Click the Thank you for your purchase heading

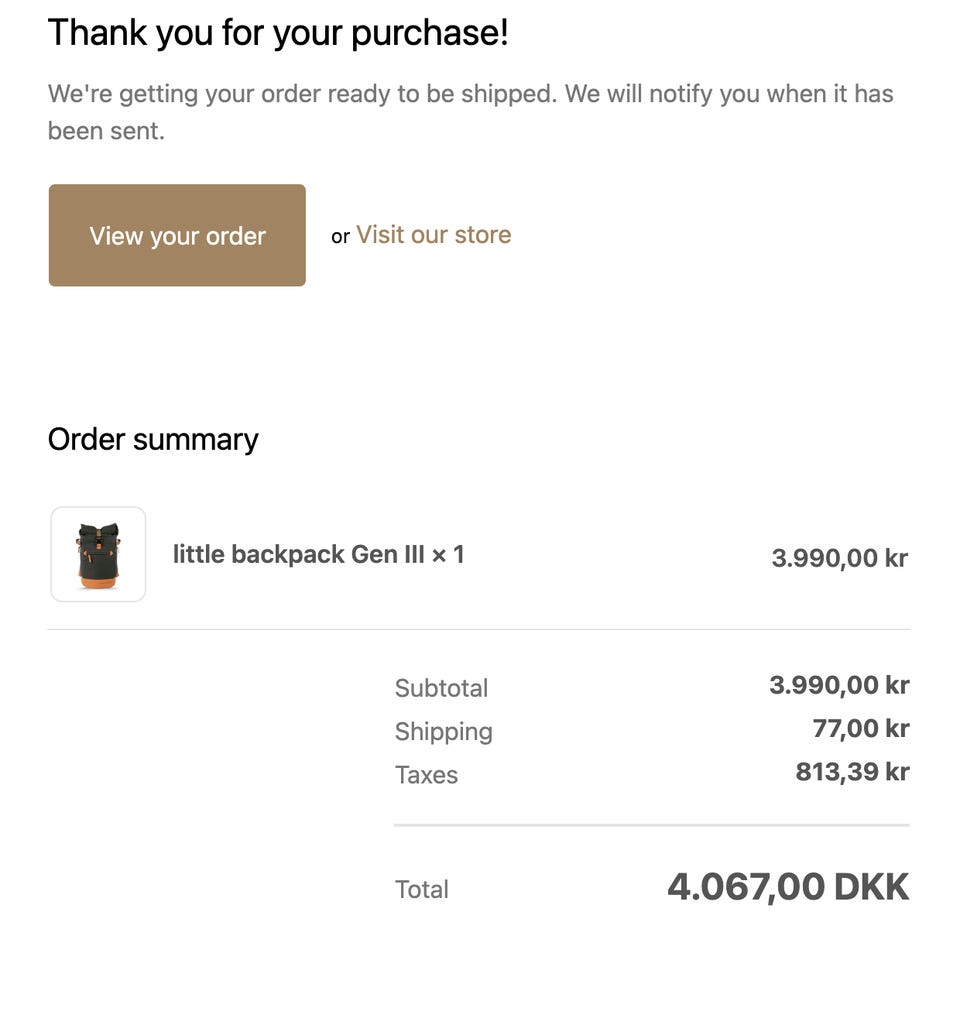(x=278, y=33)
